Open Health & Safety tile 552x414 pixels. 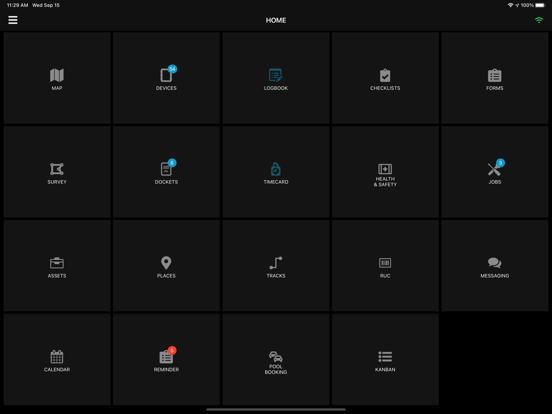385,172
